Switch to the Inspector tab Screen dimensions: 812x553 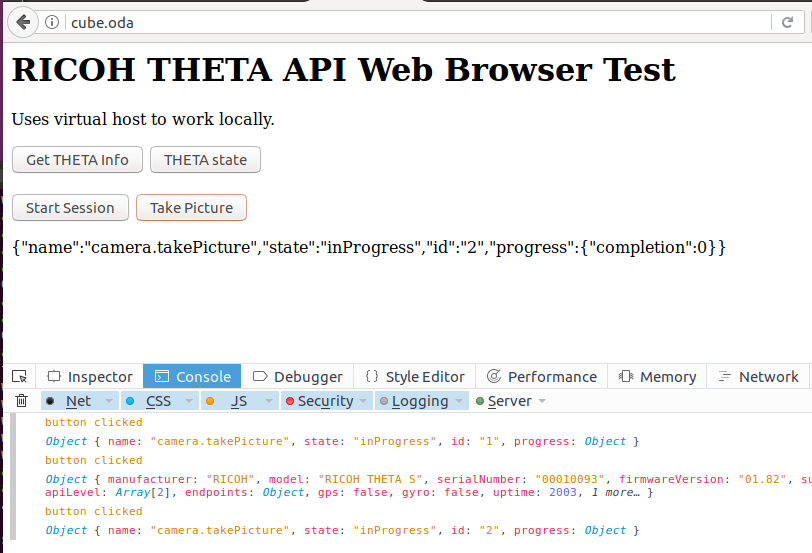pos(90,376)
